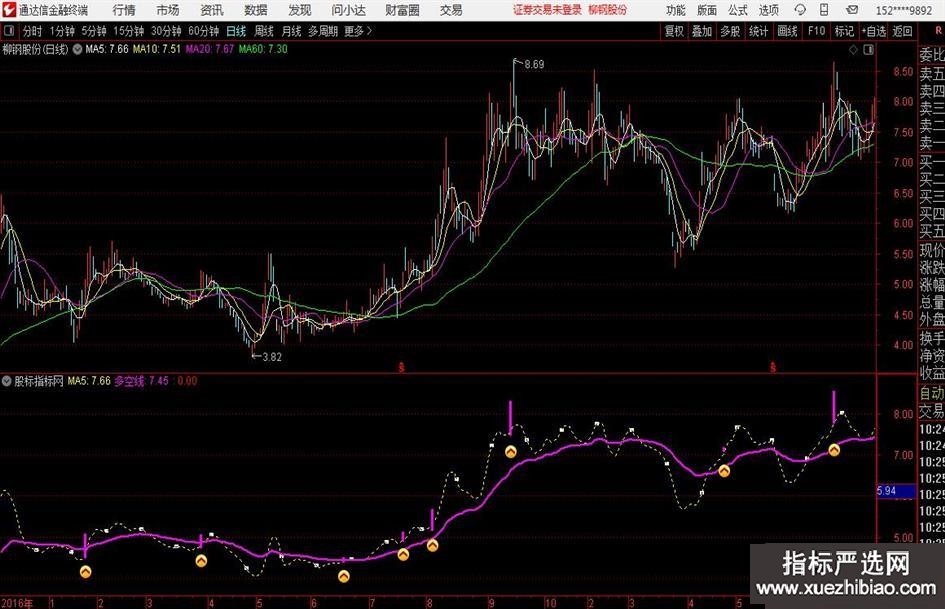Toggle the left panel icon beside 分时

pyautogui.click(x=9, y=31)
